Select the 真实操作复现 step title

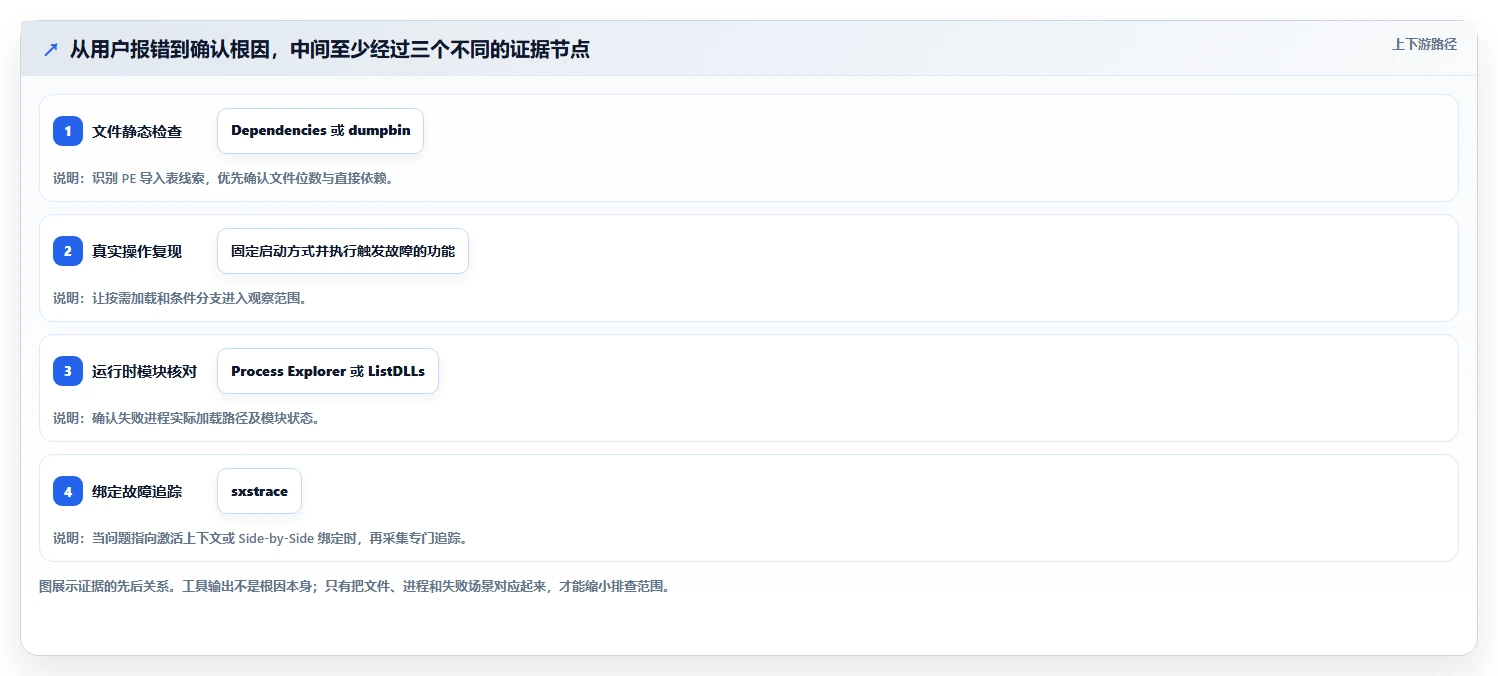[137, 251]
